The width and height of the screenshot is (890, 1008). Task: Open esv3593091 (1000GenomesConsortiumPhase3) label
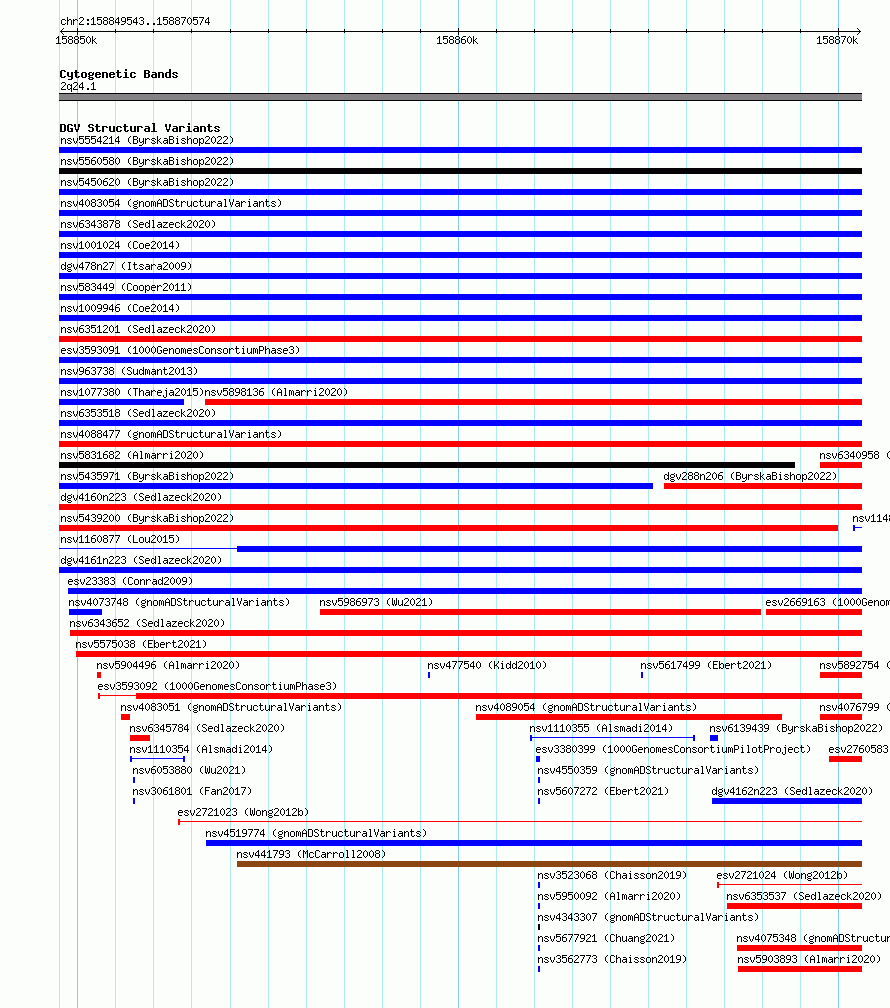(x=180, y=350)
